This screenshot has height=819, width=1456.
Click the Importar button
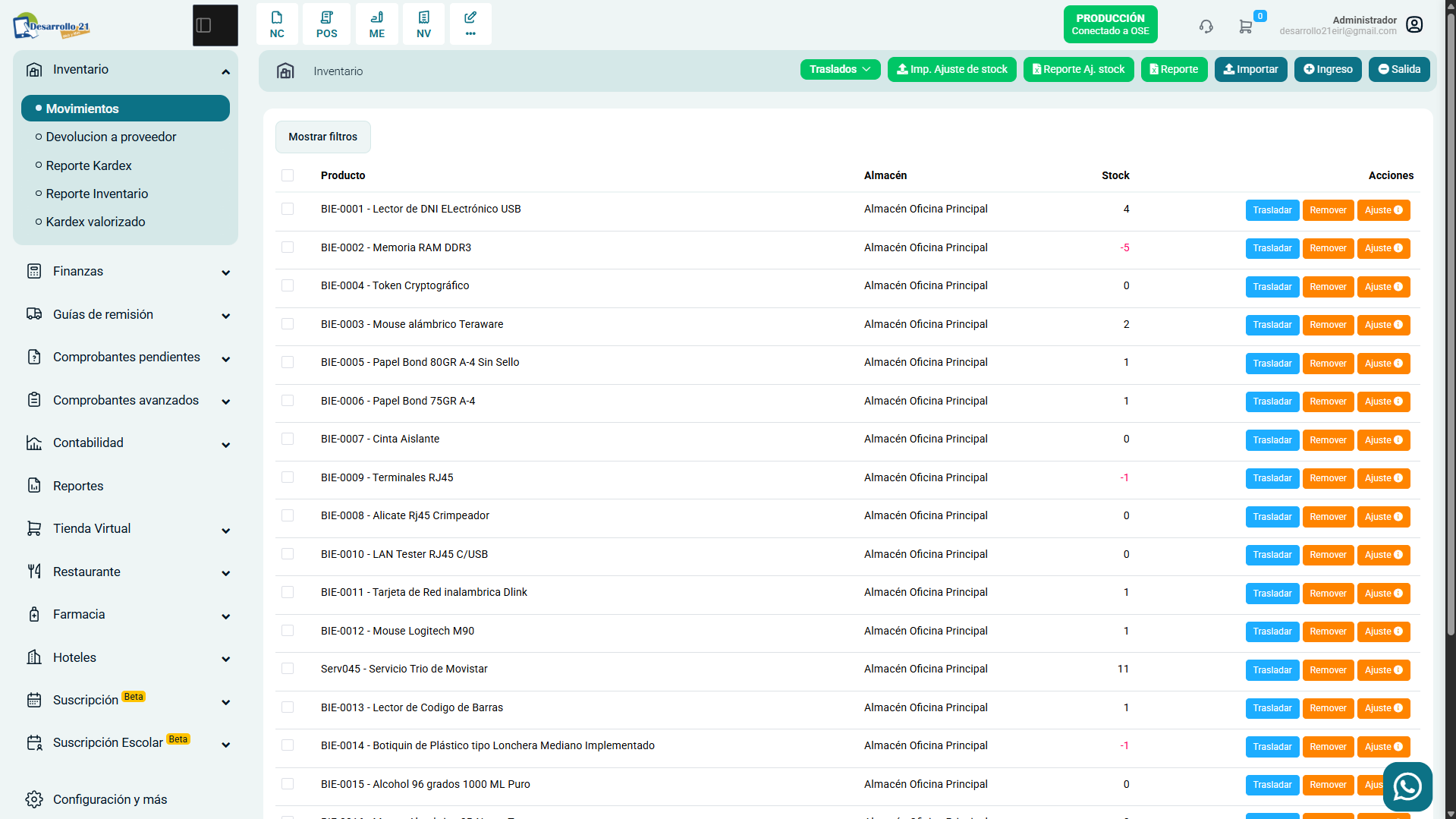1250,69
